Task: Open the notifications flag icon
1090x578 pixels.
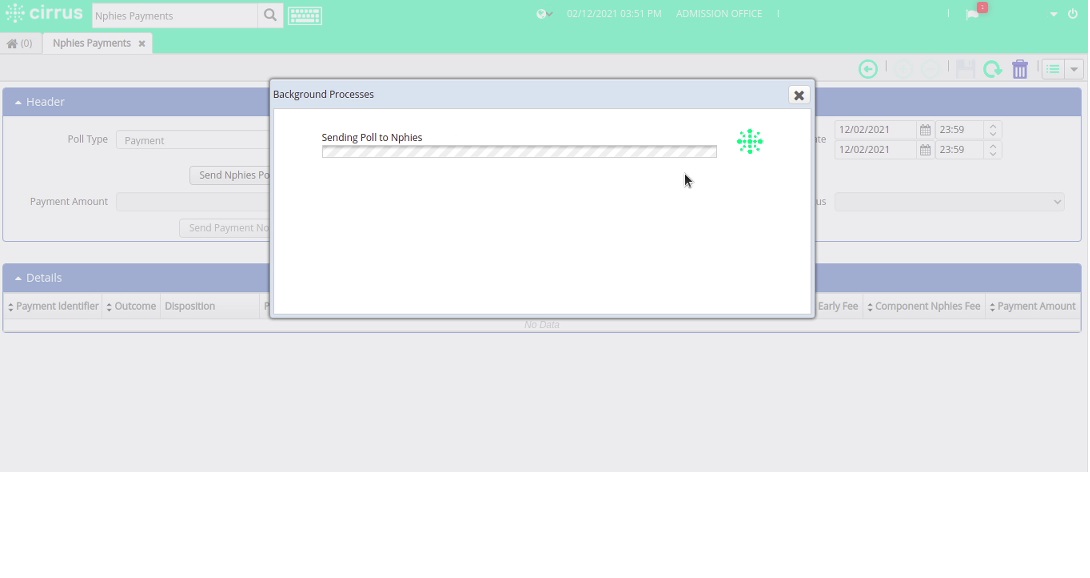Action: coord(972,16)
